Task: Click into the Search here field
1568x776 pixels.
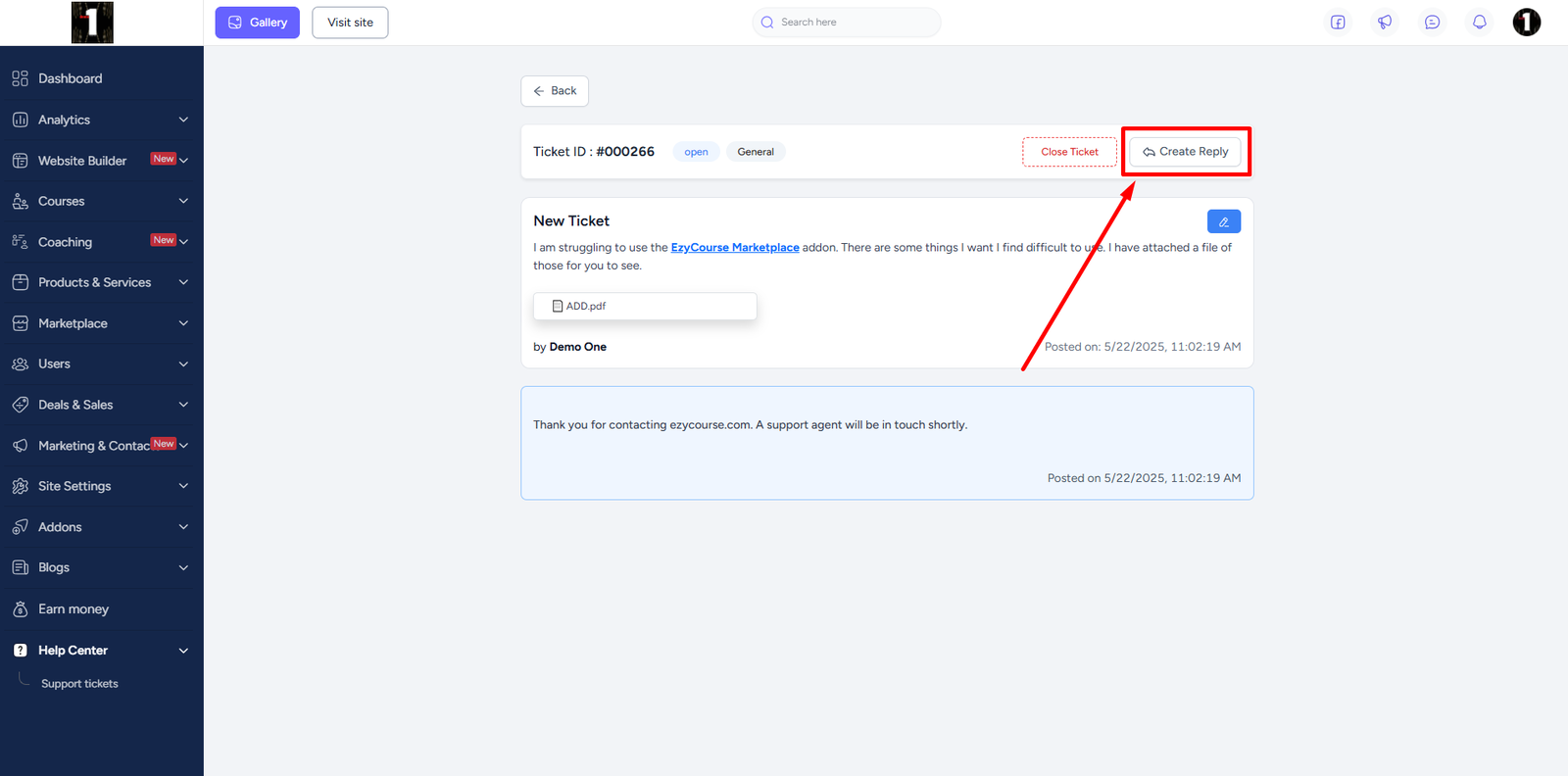Action: (x=853, y=23)
